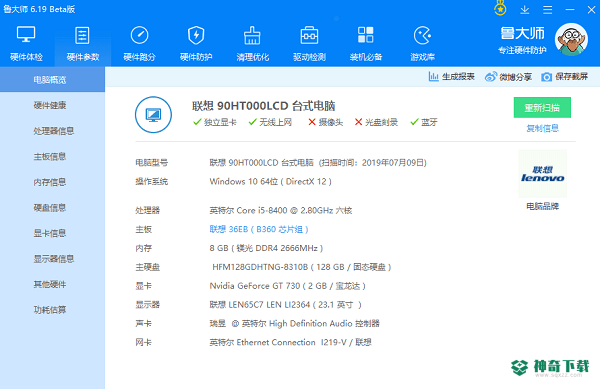Open the 驱动检测 driver detection icon
Screen dimensions: 600x389
pos(309,35)
